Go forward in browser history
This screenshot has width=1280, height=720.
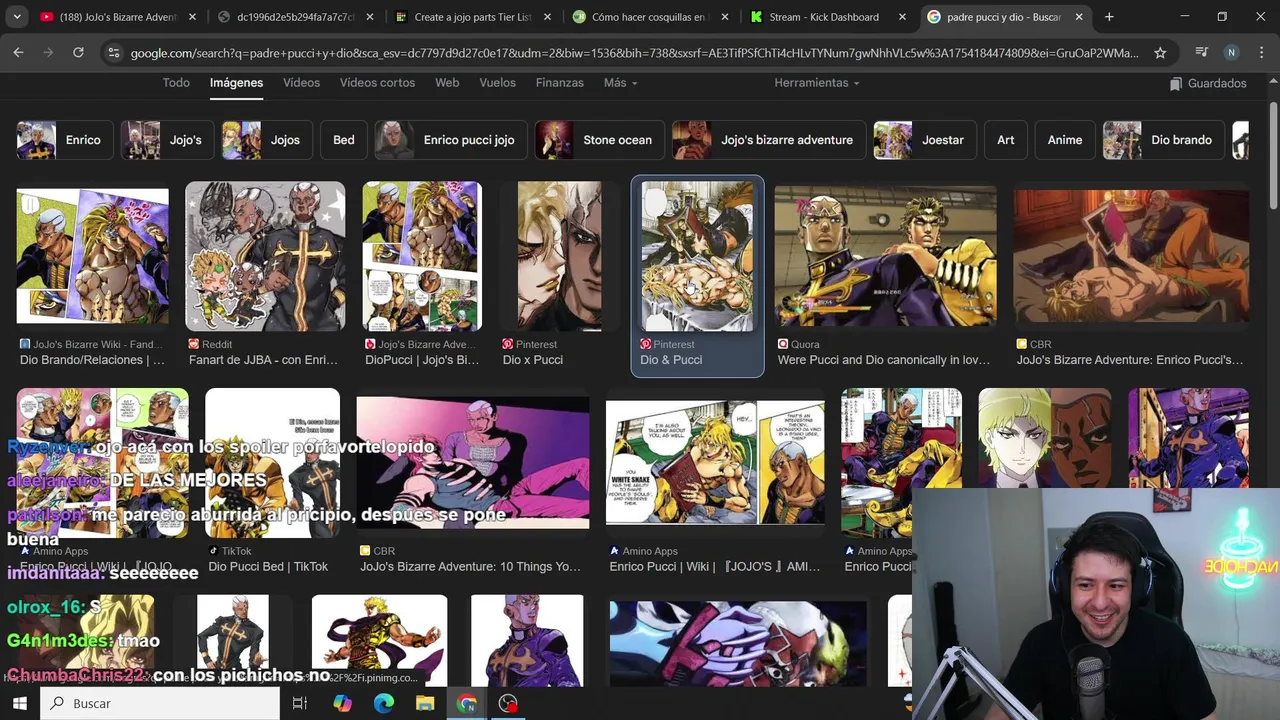pos(48,53)
